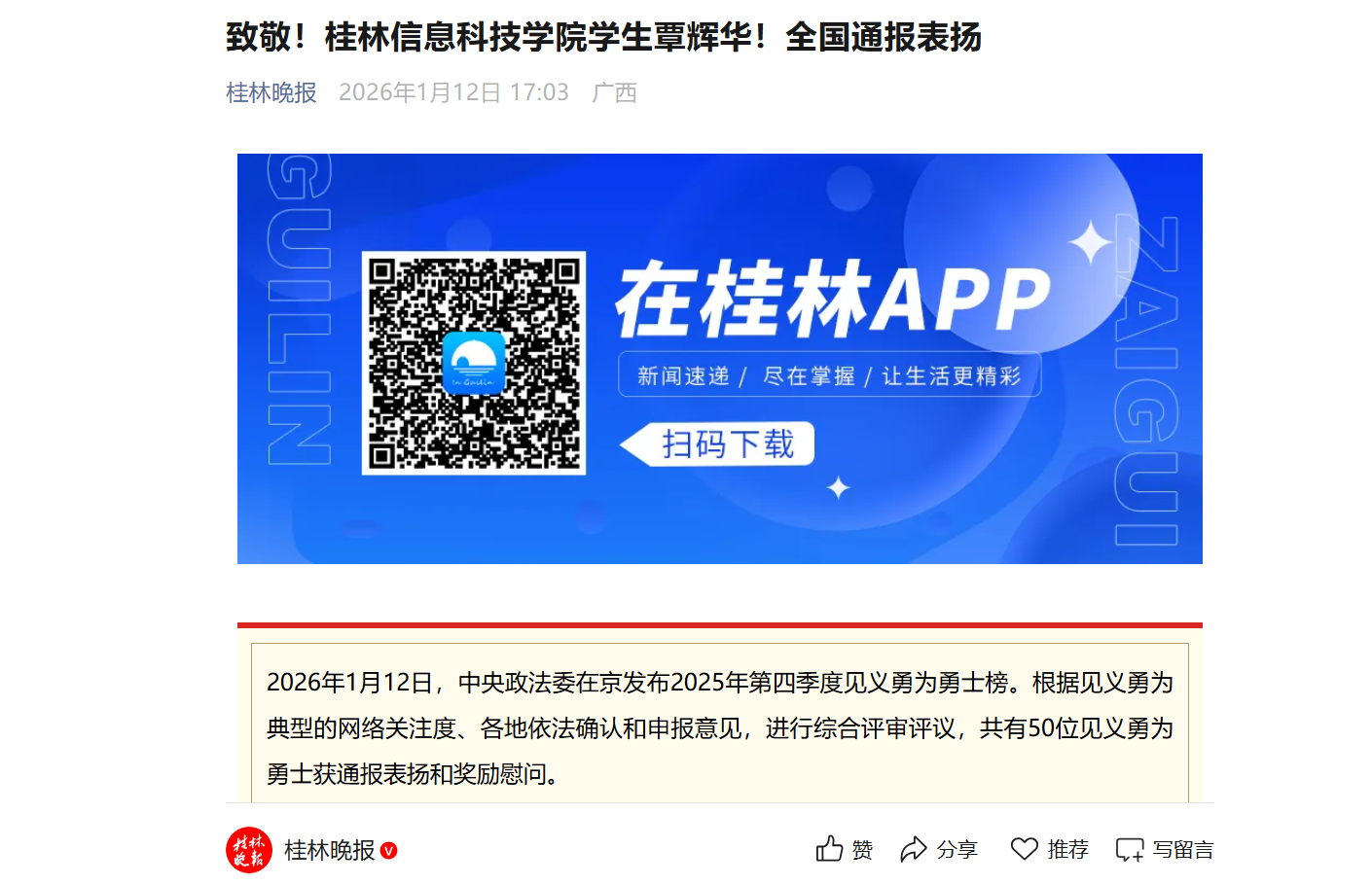
Task: Click the 扫码下载 button on the banner
Action: point(718,444)
